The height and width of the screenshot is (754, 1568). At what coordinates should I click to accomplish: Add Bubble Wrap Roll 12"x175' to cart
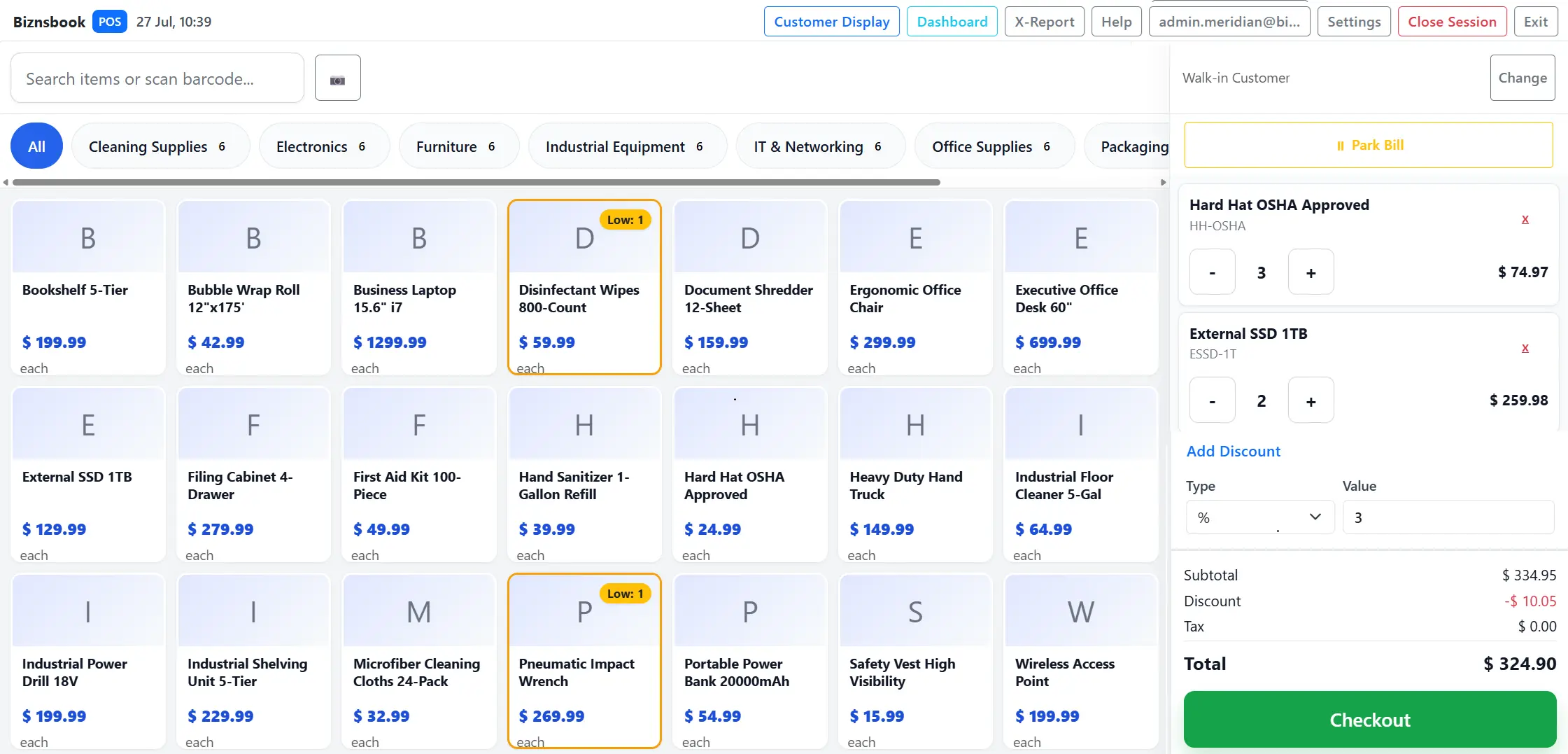pyautogui.click(x=253, y=288)
